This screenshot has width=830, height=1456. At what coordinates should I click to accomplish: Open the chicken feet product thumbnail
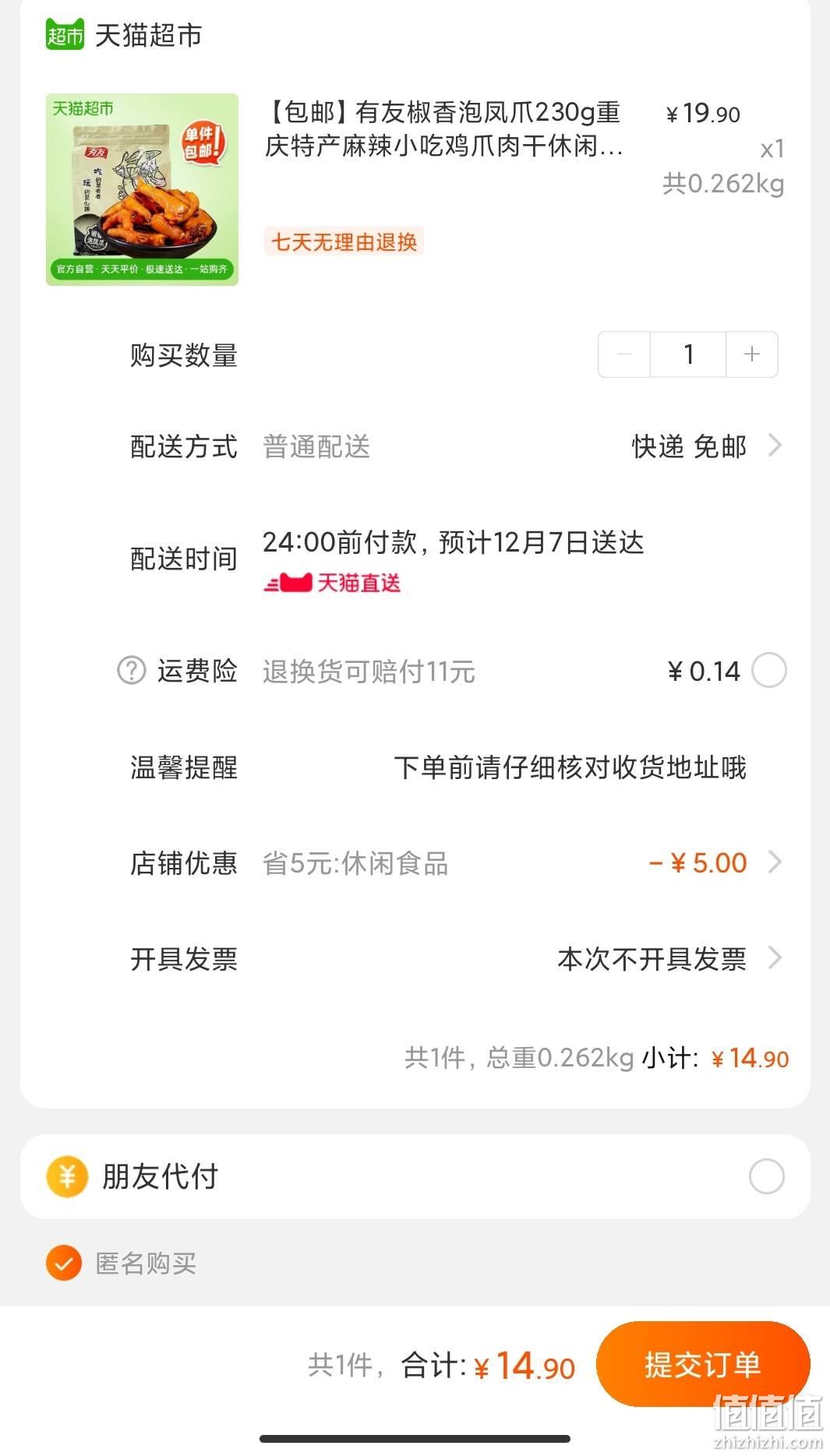click(x=142, y=189)
